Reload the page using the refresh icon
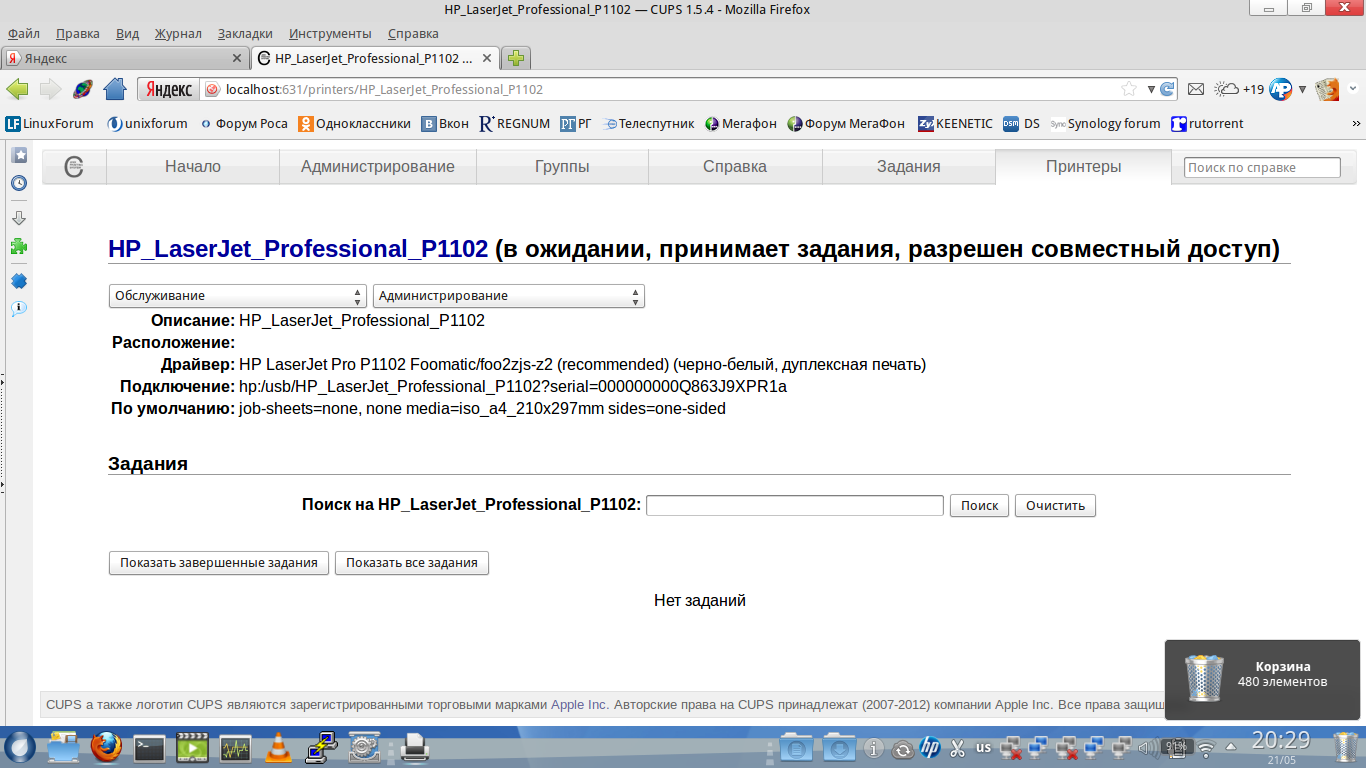The width and height of the screenshot is (1366, 768). tap(1167, 89)
